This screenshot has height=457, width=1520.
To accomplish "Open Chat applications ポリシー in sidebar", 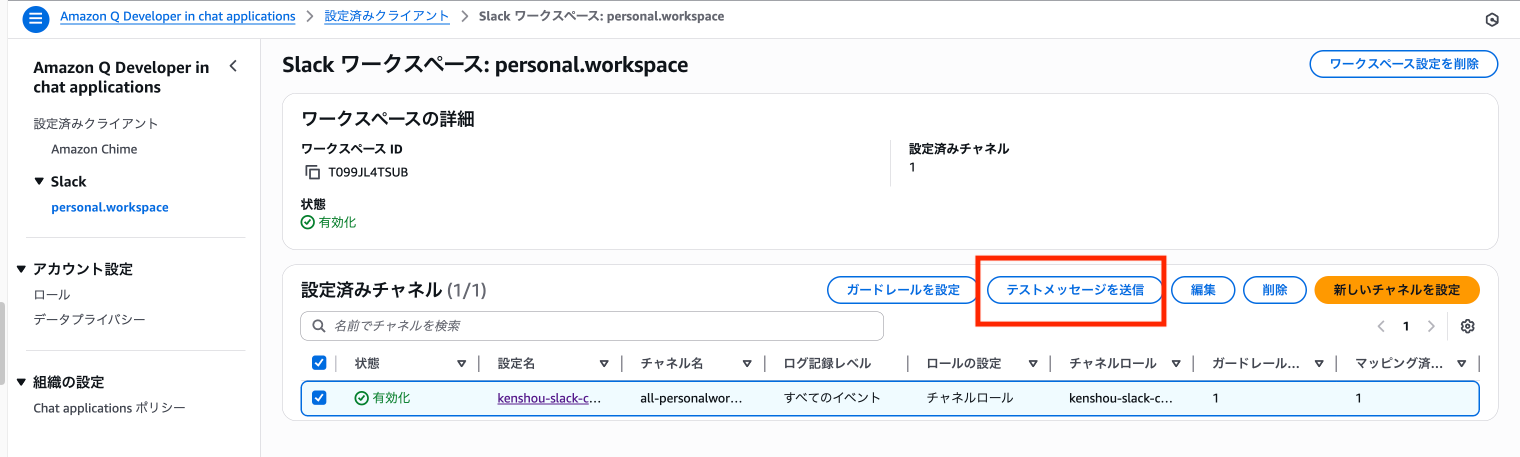I will tap(110, 408).
